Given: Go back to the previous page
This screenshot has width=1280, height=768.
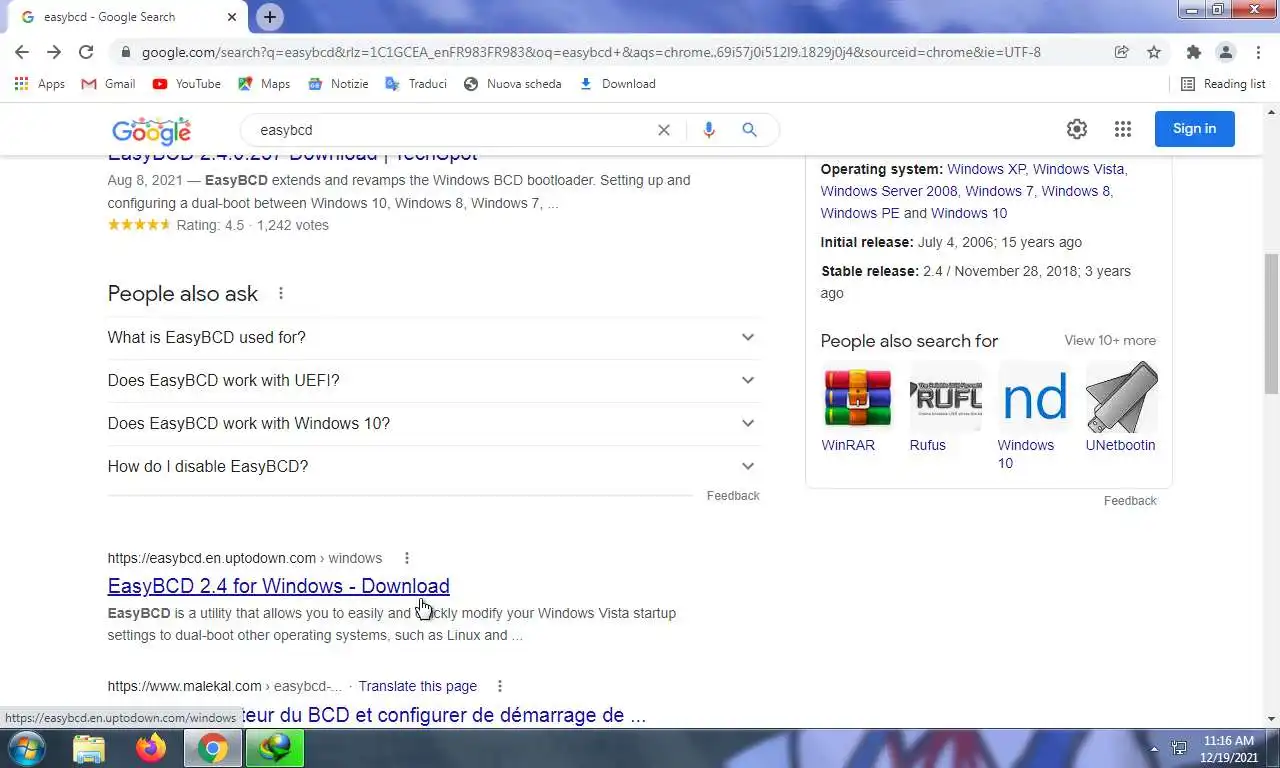Looking at the screenshot, I should [22, 52].
